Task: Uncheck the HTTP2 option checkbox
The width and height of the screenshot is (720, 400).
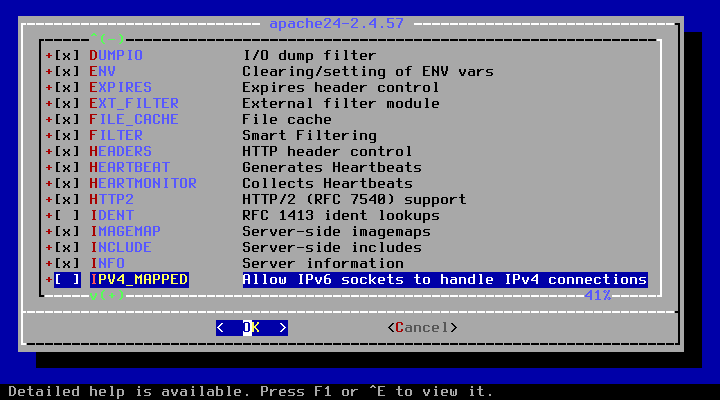Action: click(67, 200)
